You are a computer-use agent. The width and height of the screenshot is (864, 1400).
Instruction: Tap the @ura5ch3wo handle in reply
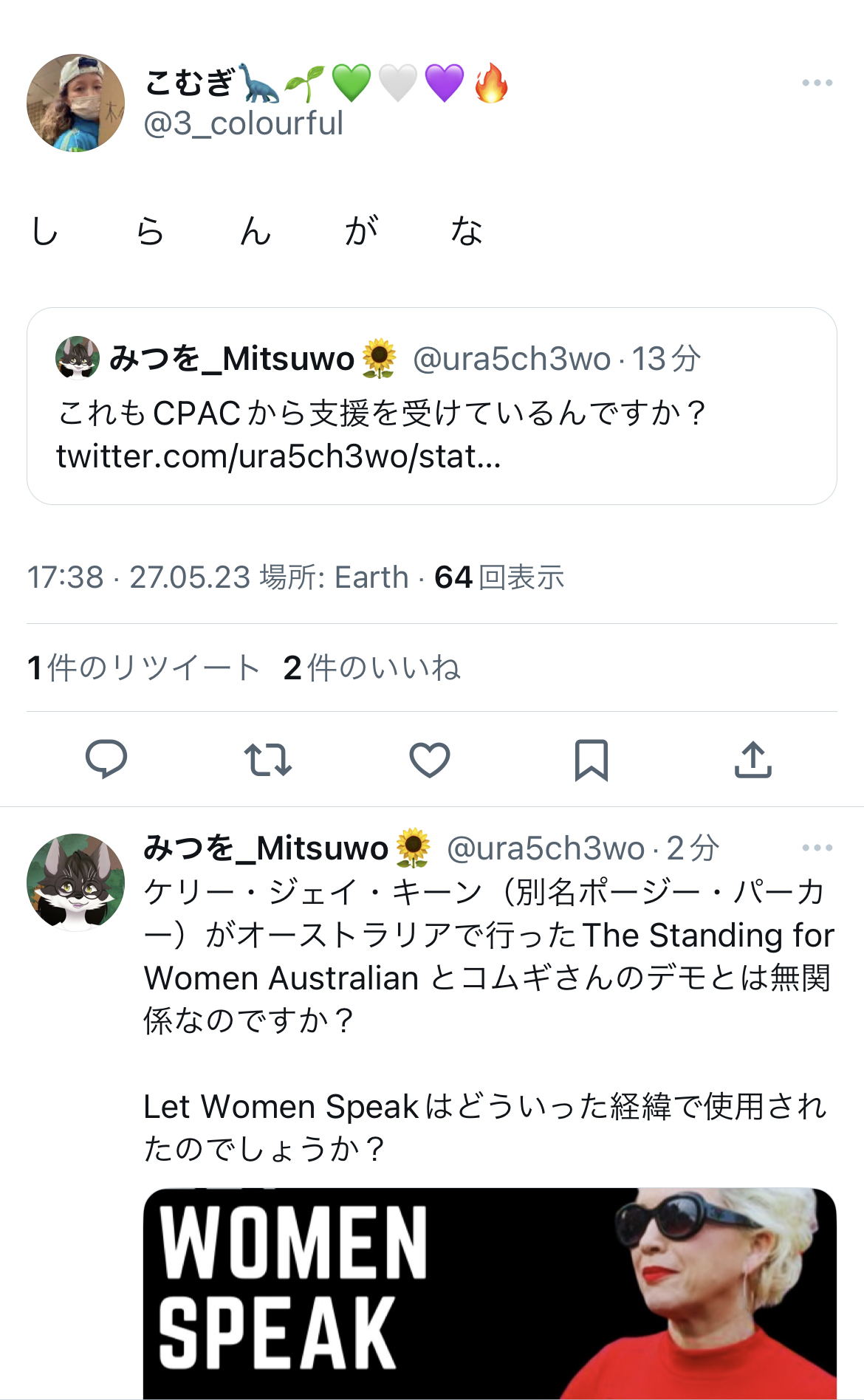(x=546, y=848)
